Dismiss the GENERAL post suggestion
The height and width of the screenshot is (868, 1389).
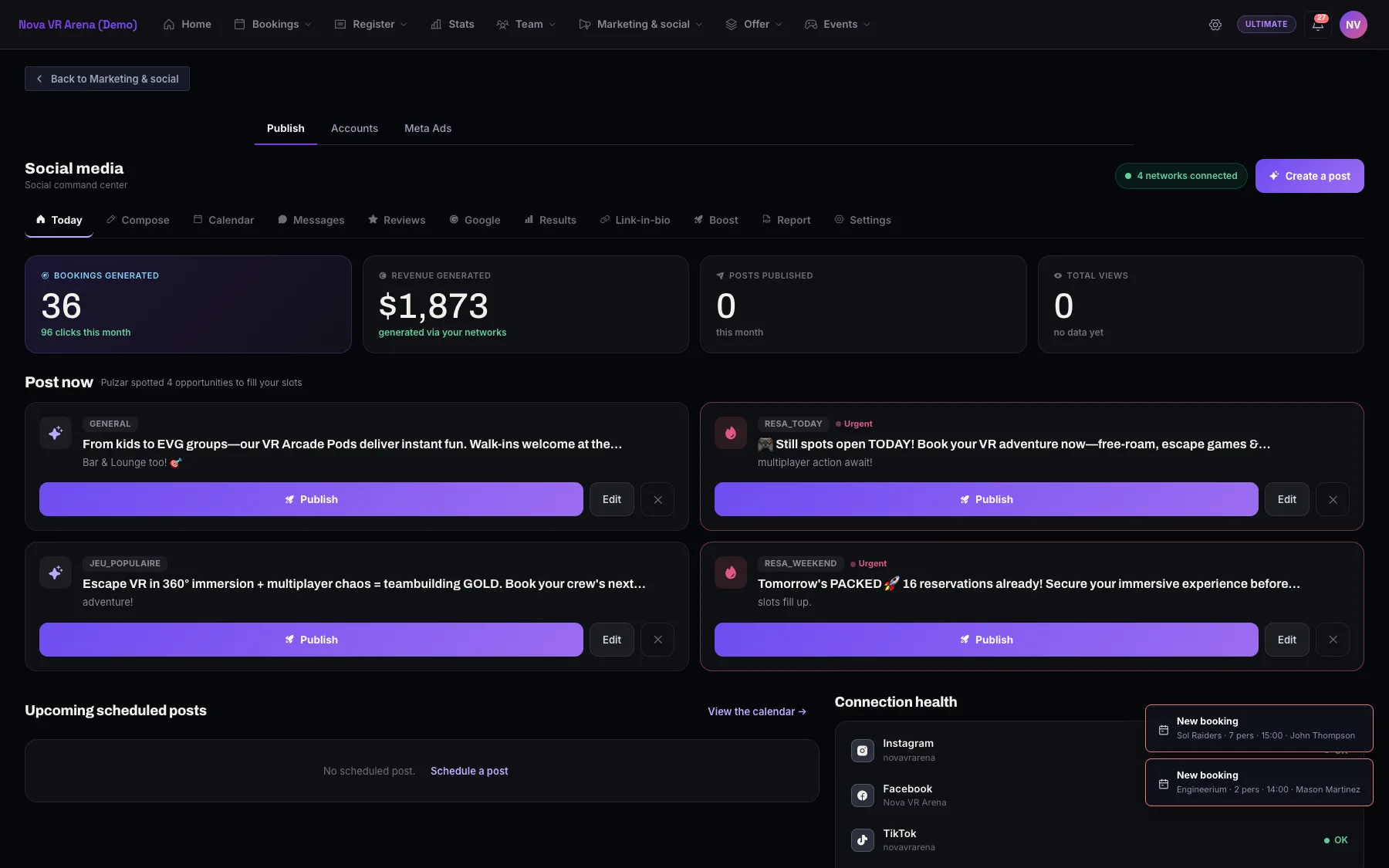(x=657, y=499)
